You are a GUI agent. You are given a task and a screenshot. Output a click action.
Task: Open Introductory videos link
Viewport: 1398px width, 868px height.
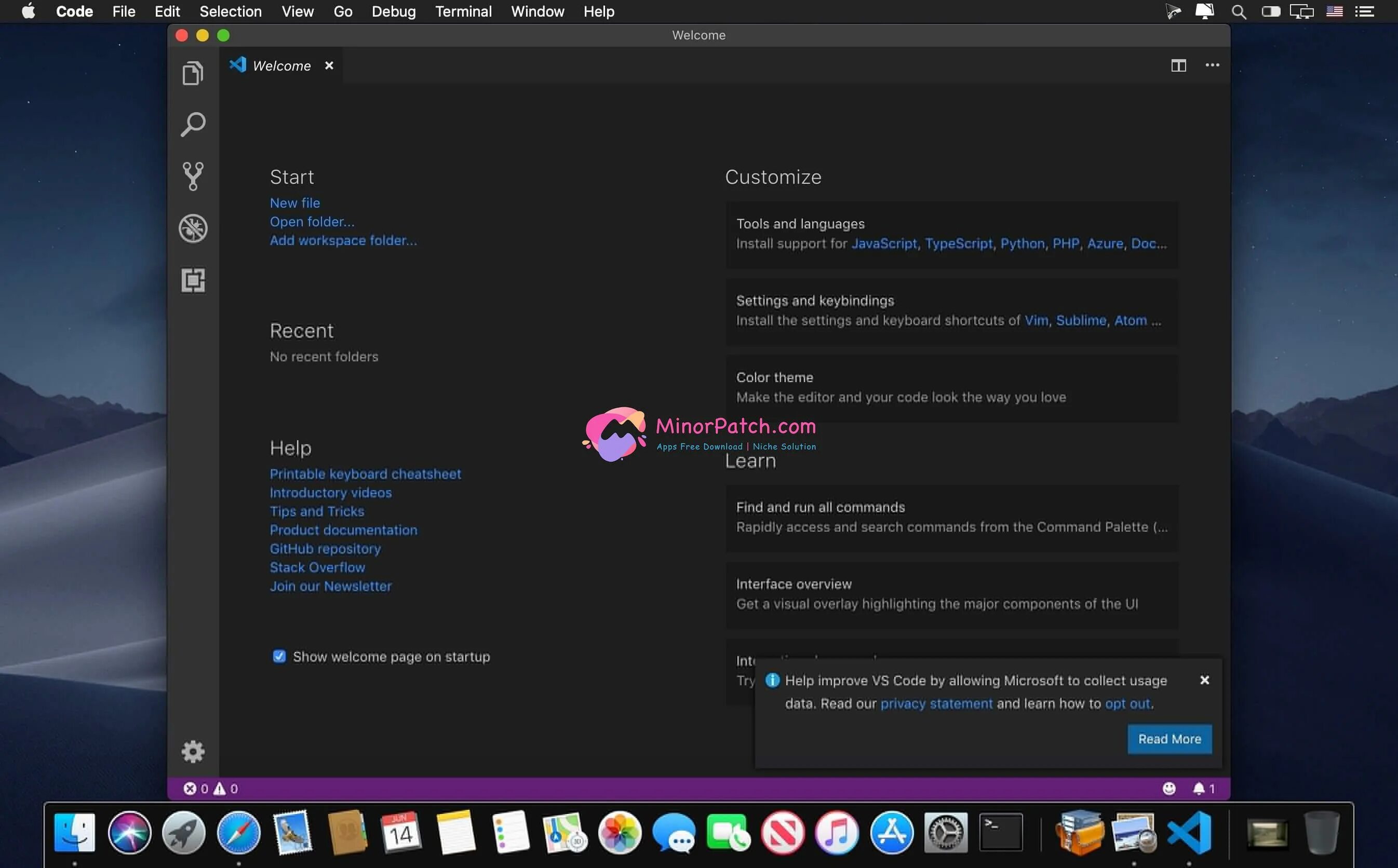pyautogui.click(x=331, y=493)
